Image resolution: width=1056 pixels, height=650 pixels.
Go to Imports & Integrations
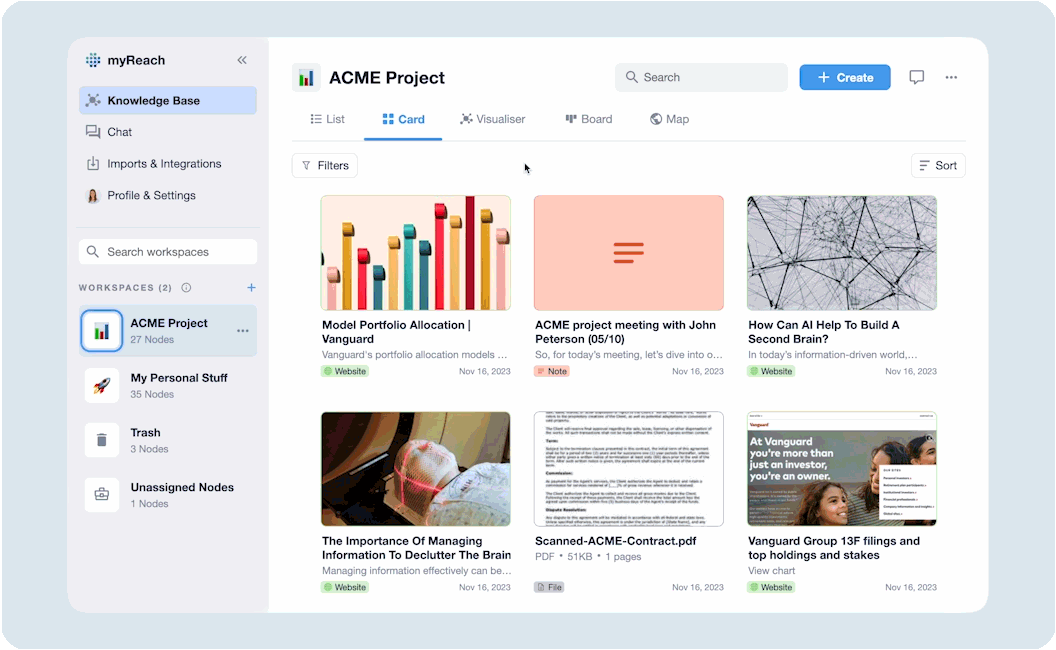pyautogui.click(x=164, y=164)
